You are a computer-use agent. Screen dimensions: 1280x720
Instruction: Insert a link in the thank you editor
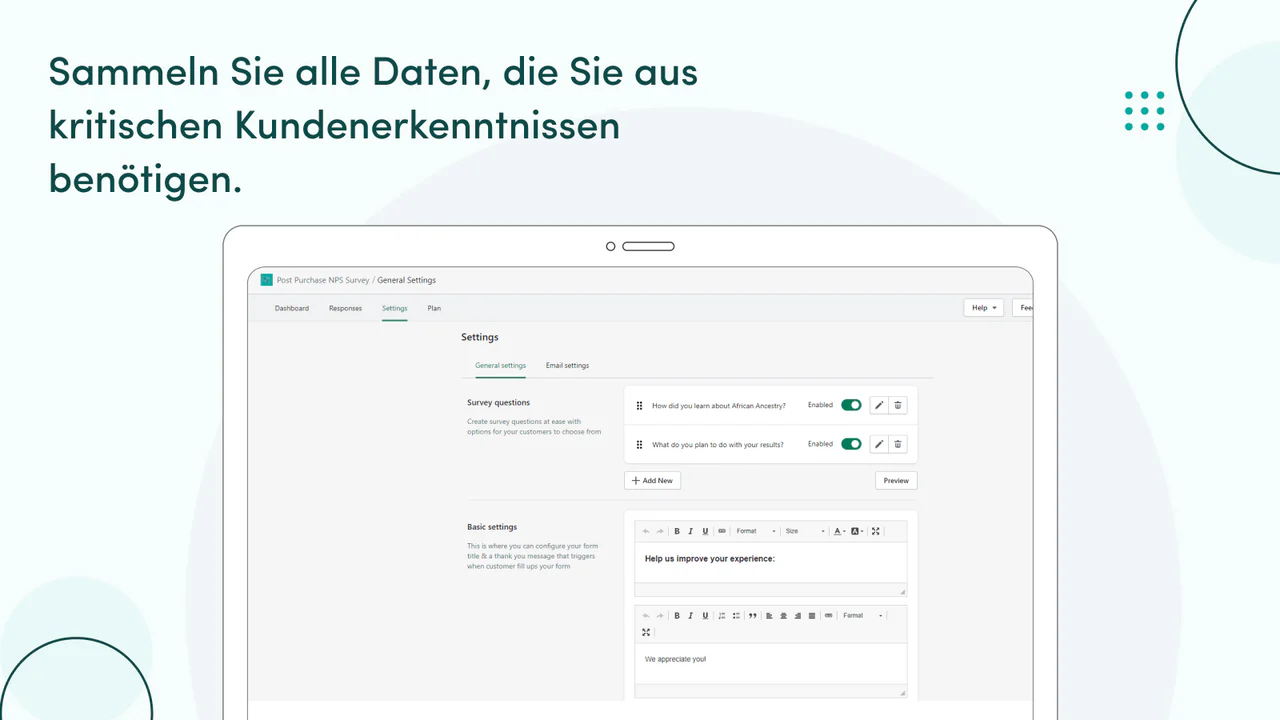(828, 616)
